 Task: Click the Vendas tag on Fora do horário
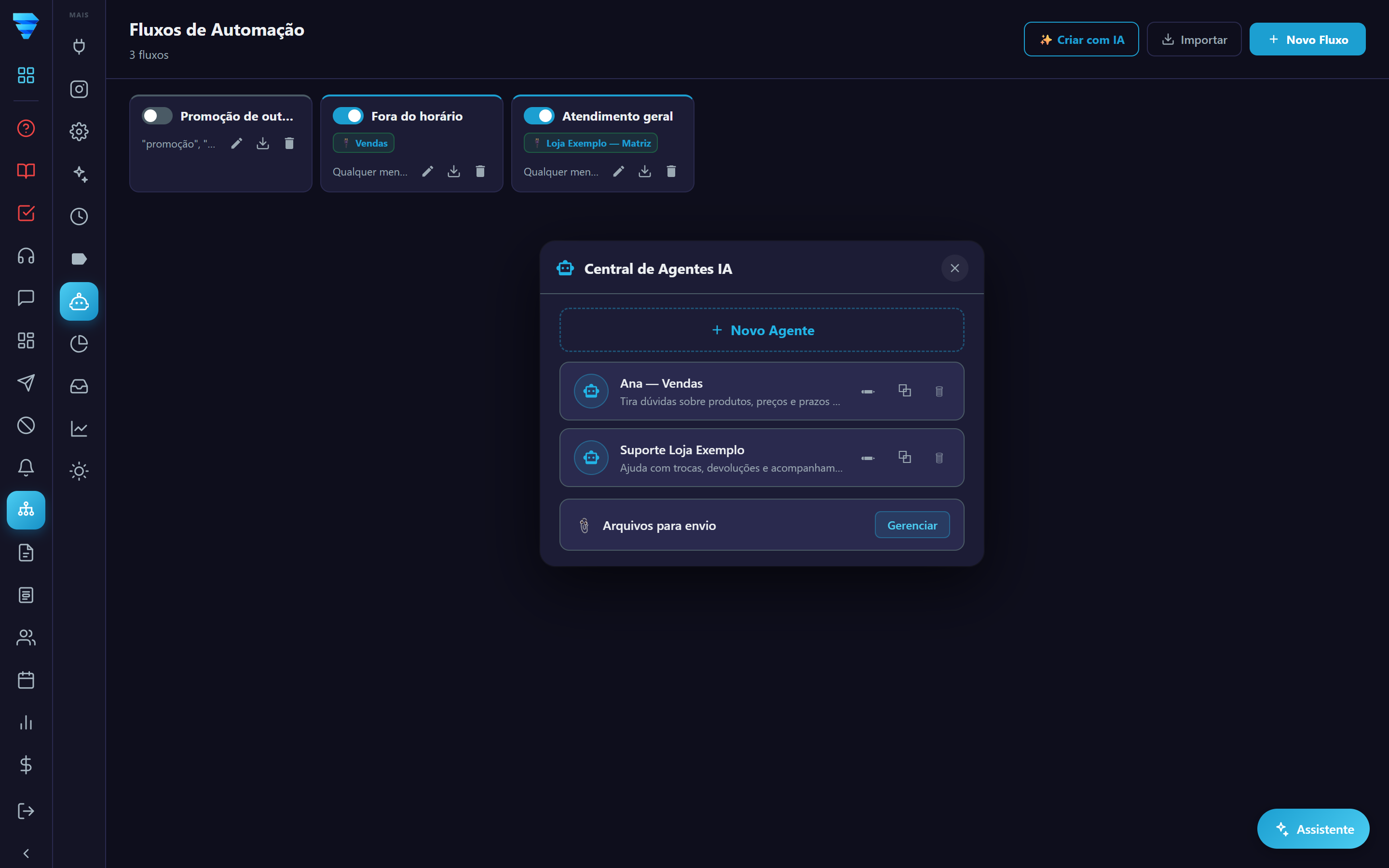(x=363, y=143)
